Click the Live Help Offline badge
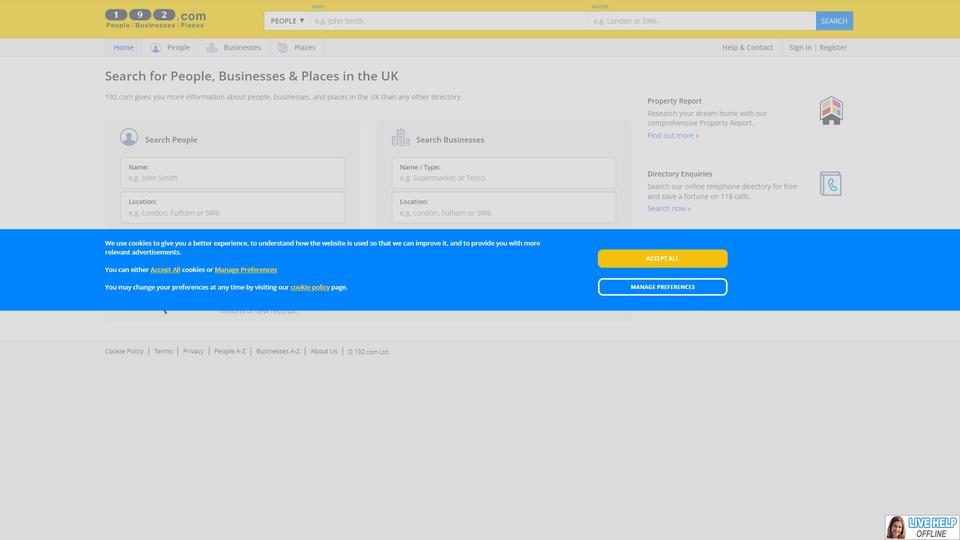960x540 pixels. (922, 527)
